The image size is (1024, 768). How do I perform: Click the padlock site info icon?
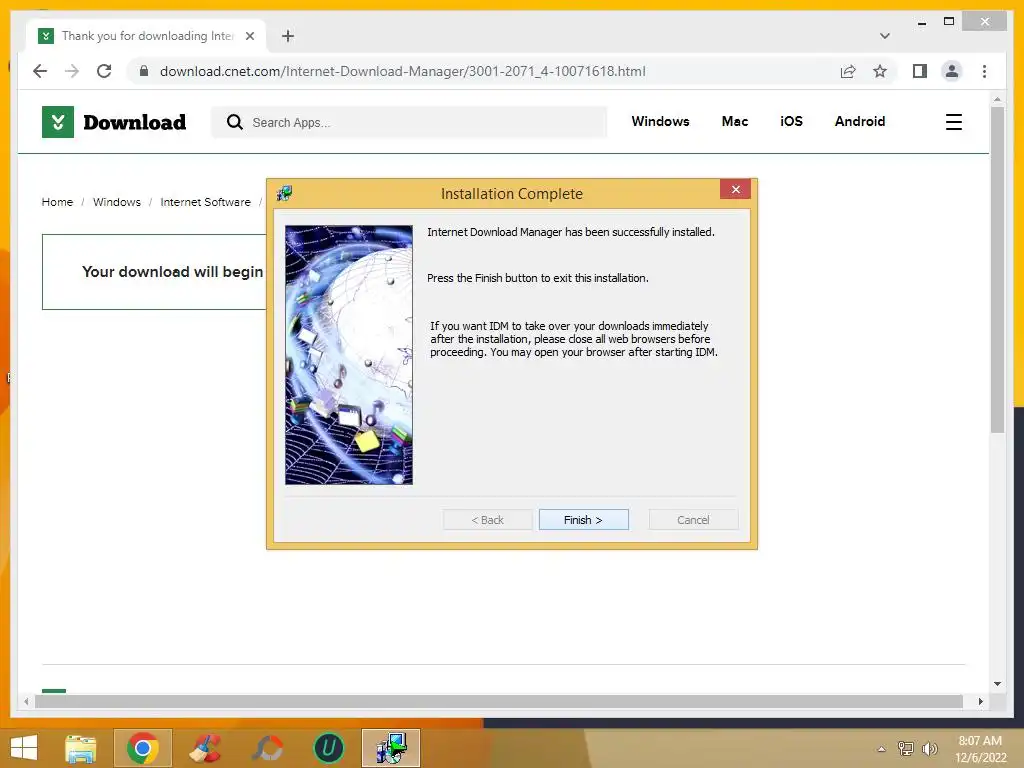click(x=144, y=71)
